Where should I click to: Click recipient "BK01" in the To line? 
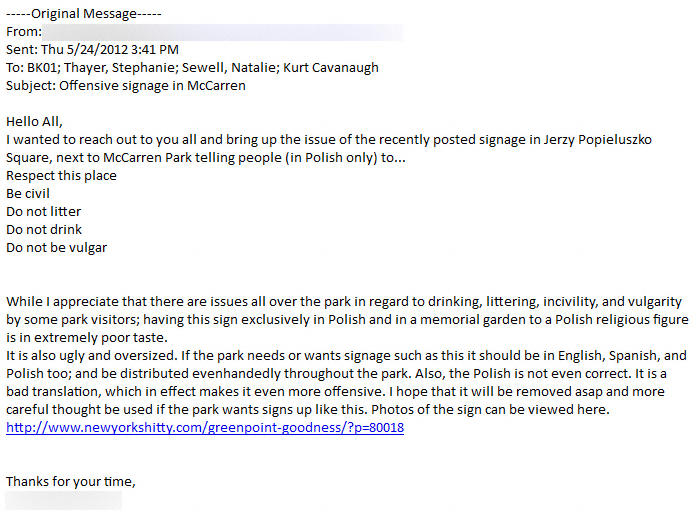43,68
